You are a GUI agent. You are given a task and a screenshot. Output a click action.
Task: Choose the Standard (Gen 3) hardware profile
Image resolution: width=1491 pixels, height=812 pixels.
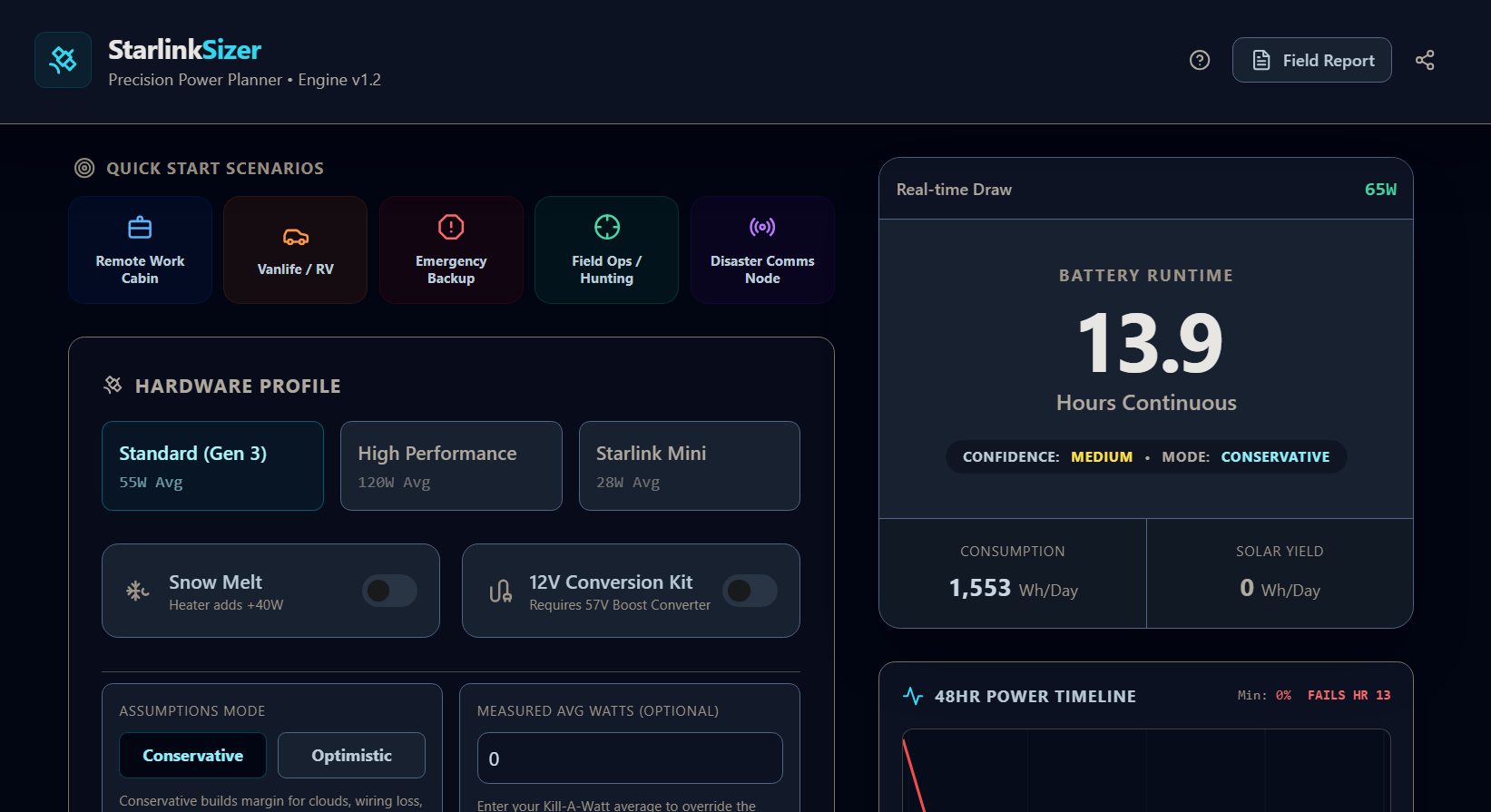tap(212, 465)
